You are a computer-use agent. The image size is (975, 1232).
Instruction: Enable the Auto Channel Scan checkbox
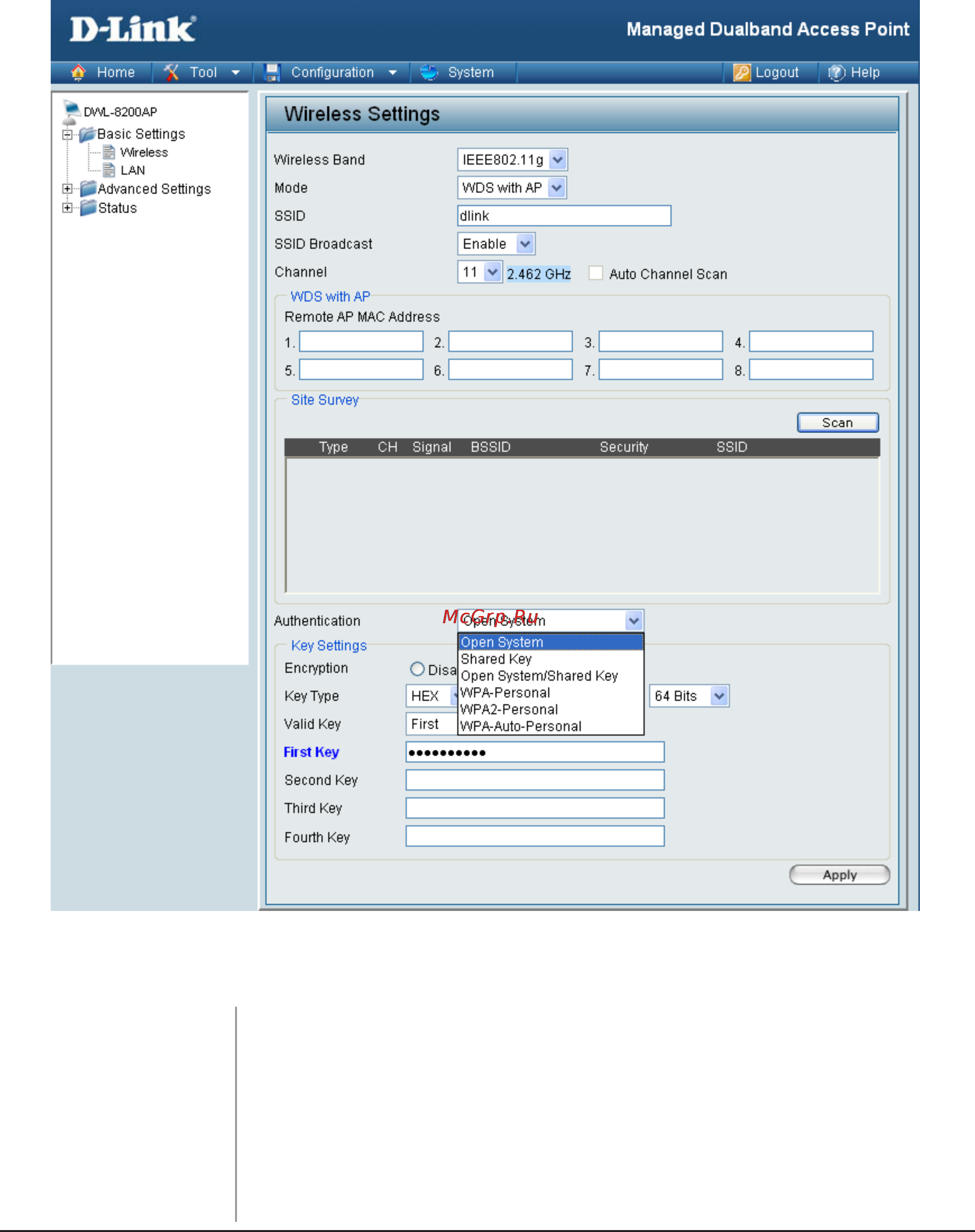[x=595, y=273]
